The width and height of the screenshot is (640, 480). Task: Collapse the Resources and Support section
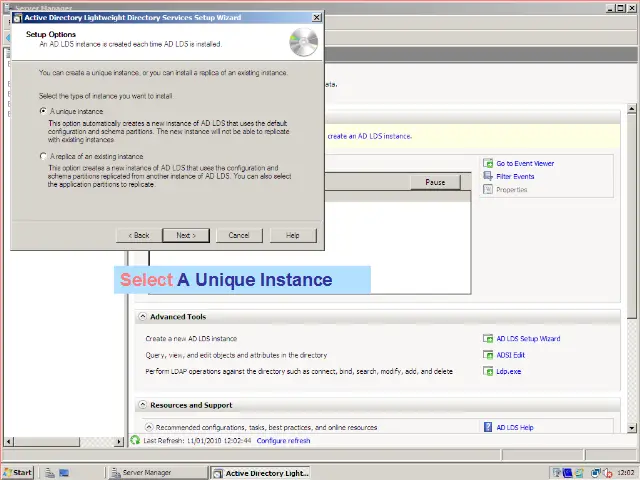pyautogui.click(x=142, y=405)
